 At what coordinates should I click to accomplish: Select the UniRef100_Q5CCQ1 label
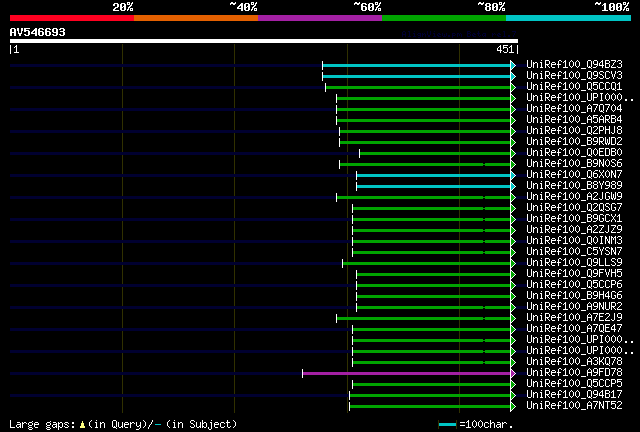(574, 87)
